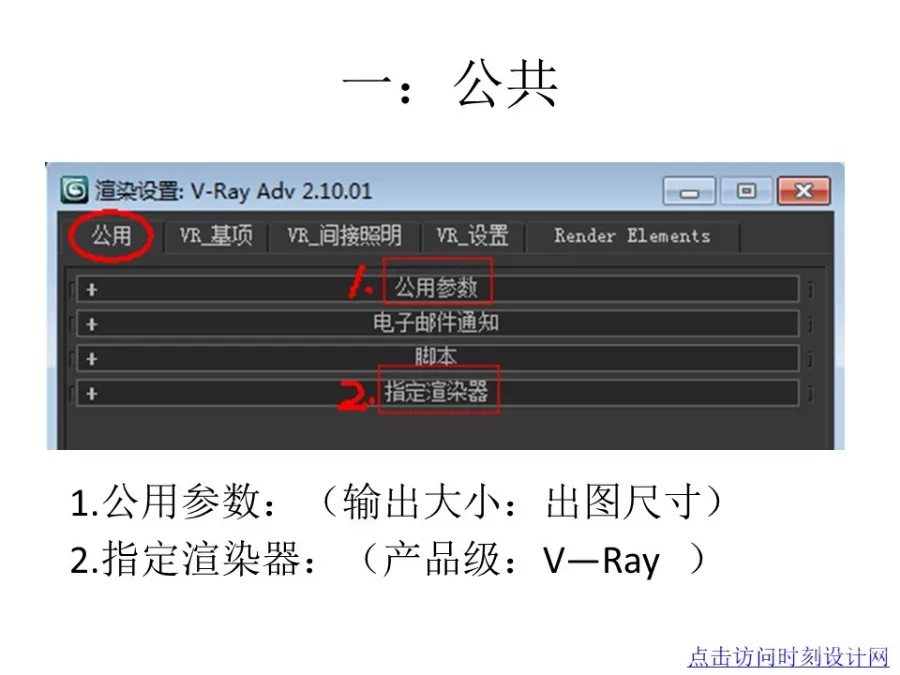Click the plus sign beside 指定渲染器

pos(90,392)
